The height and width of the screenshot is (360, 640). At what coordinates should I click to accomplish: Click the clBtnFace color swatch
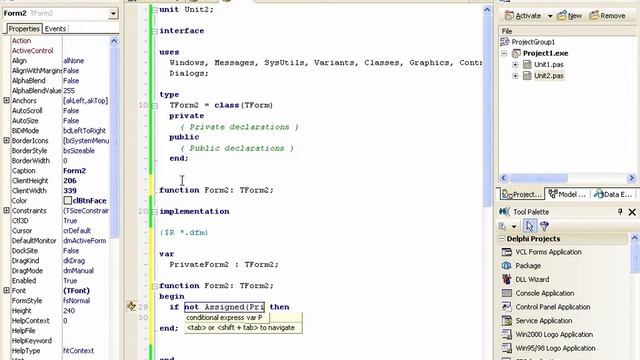point(68,201)
